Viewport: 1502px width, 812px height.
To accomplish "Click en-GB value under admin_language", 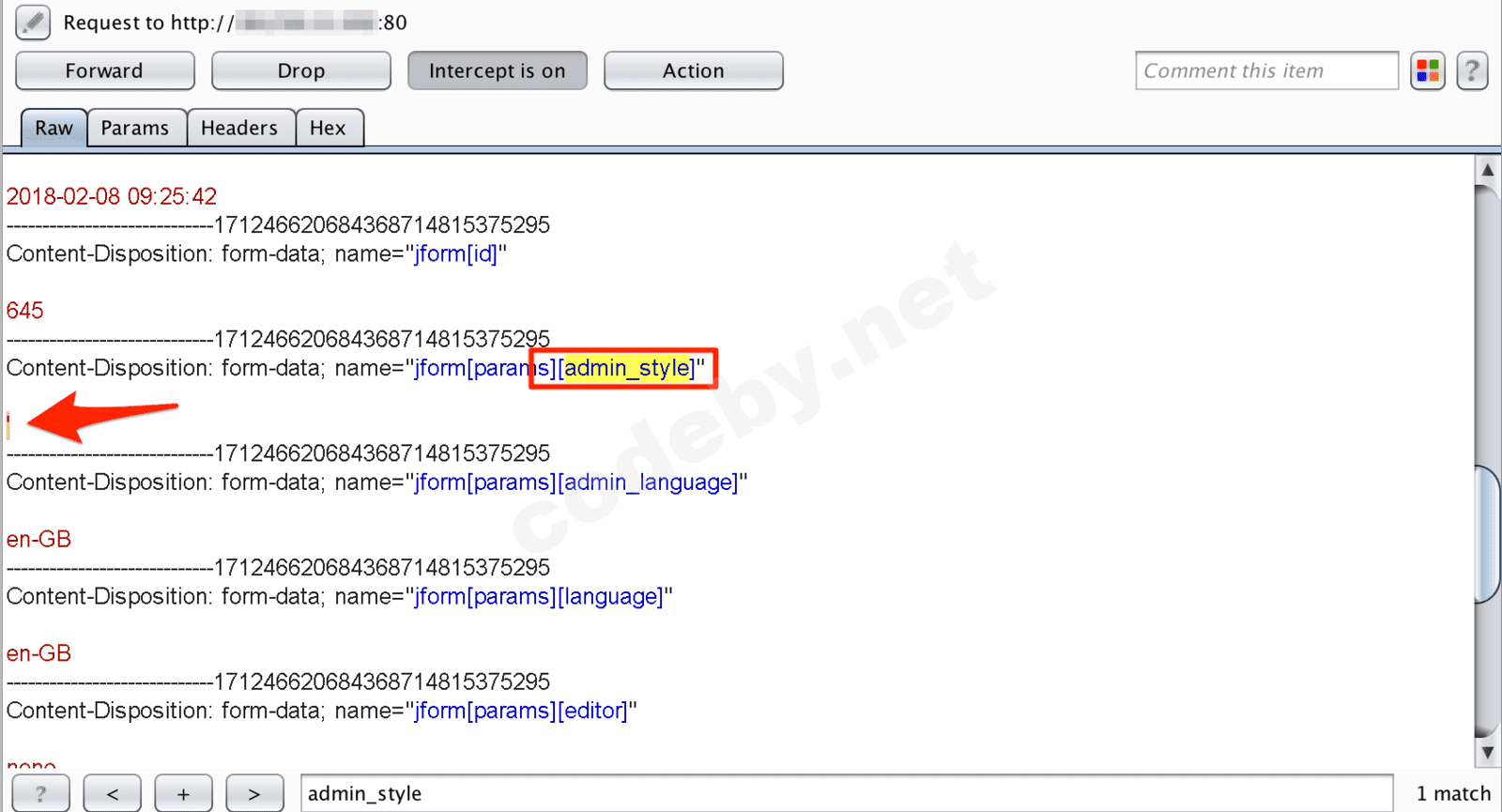I will point(39,540).
